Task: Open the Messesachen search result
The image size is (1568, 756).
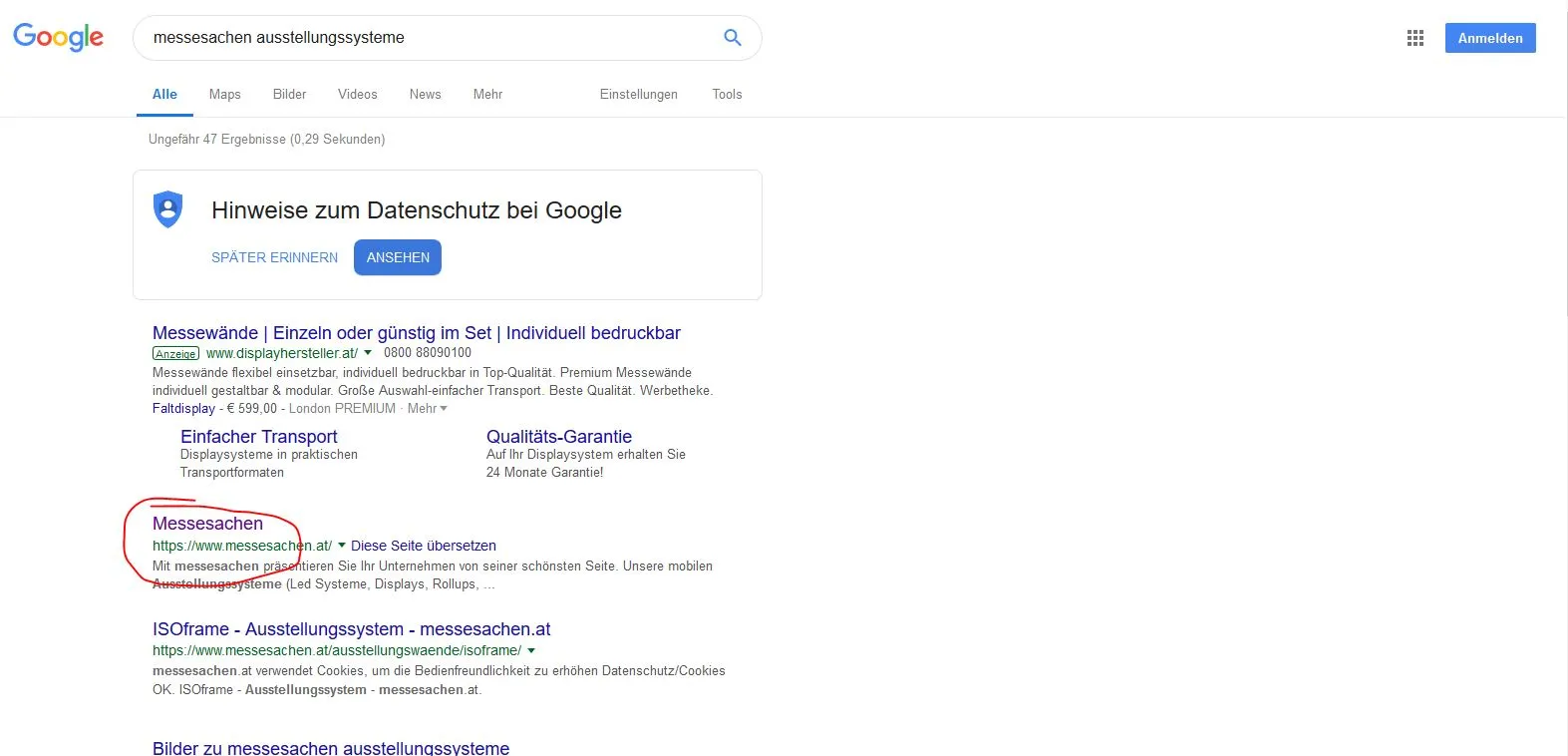Action: [x=207, y=524]
